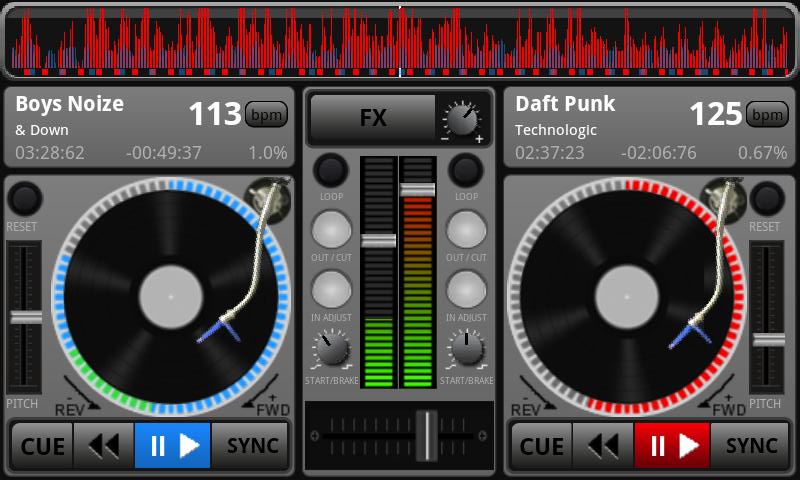The width and height of the screenshot is (800, 480).
Task: Click the 113 tempo value
Action: point(215,114)
